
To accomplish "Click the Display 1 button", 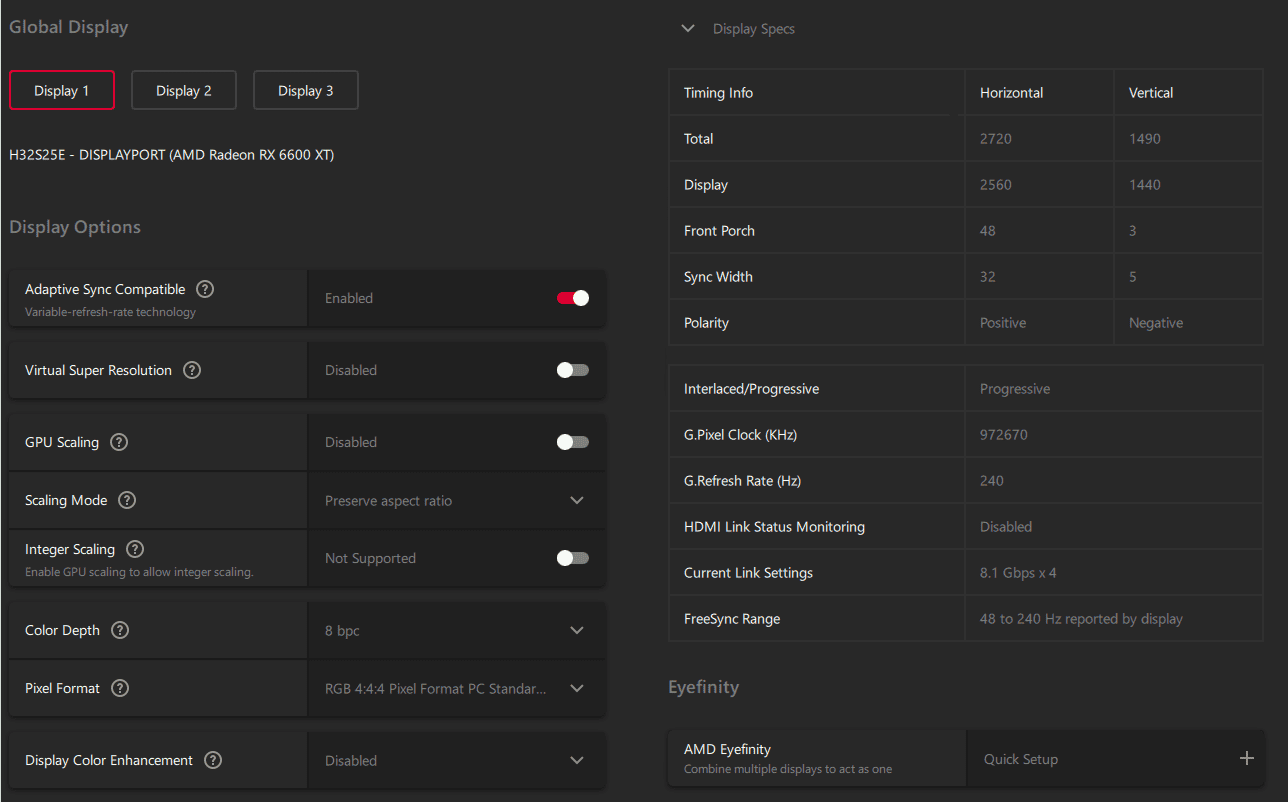I will click(x=62, y=90).
